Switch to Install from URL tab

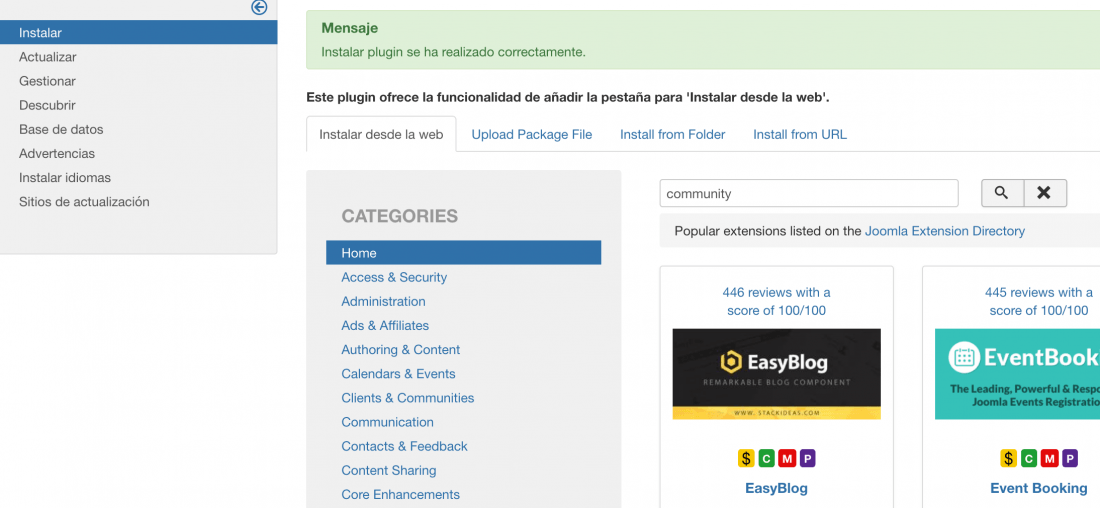(800, 134)
